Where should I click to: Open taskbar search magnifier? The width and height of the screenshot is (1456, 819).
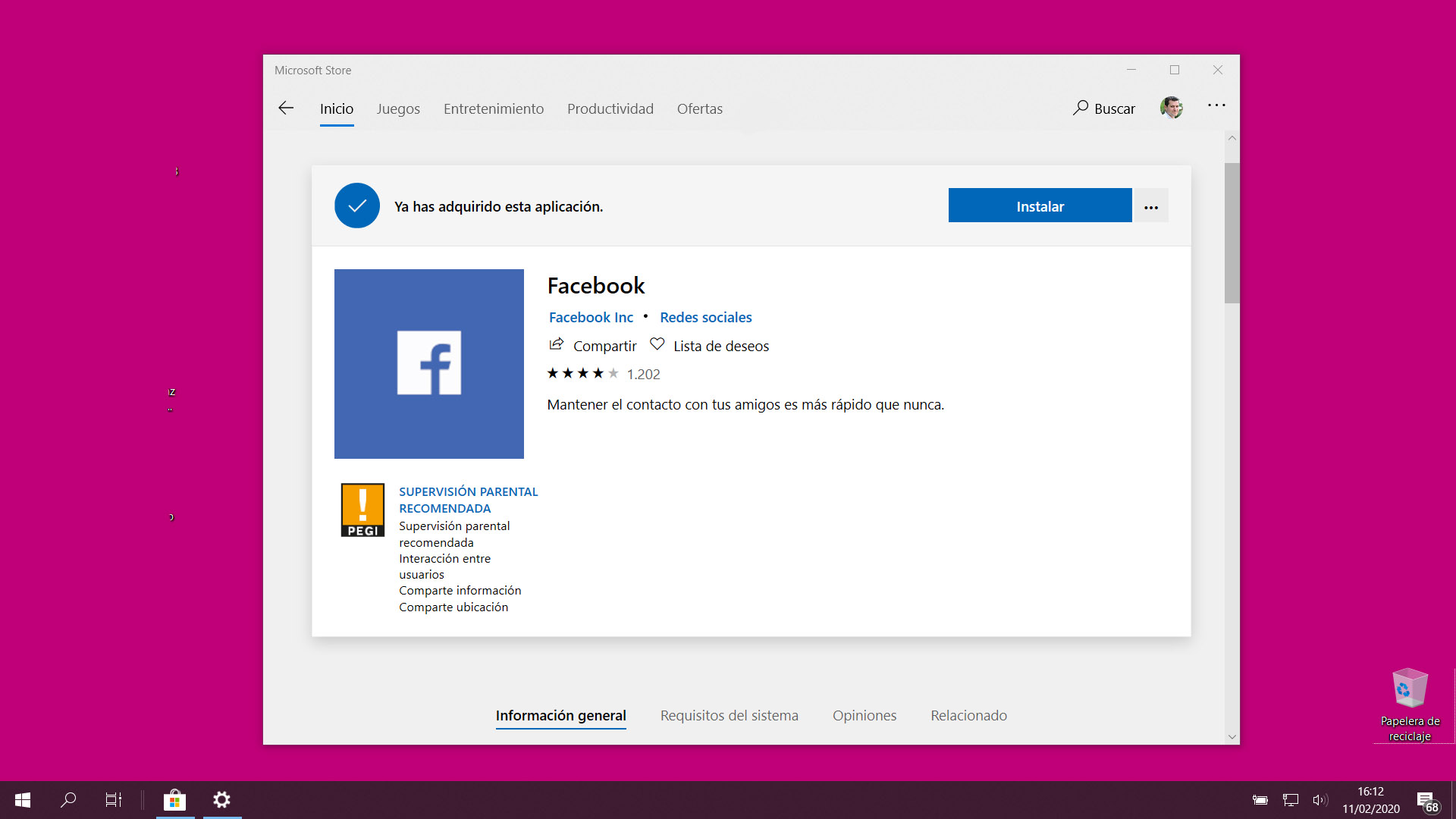point(68,800)
